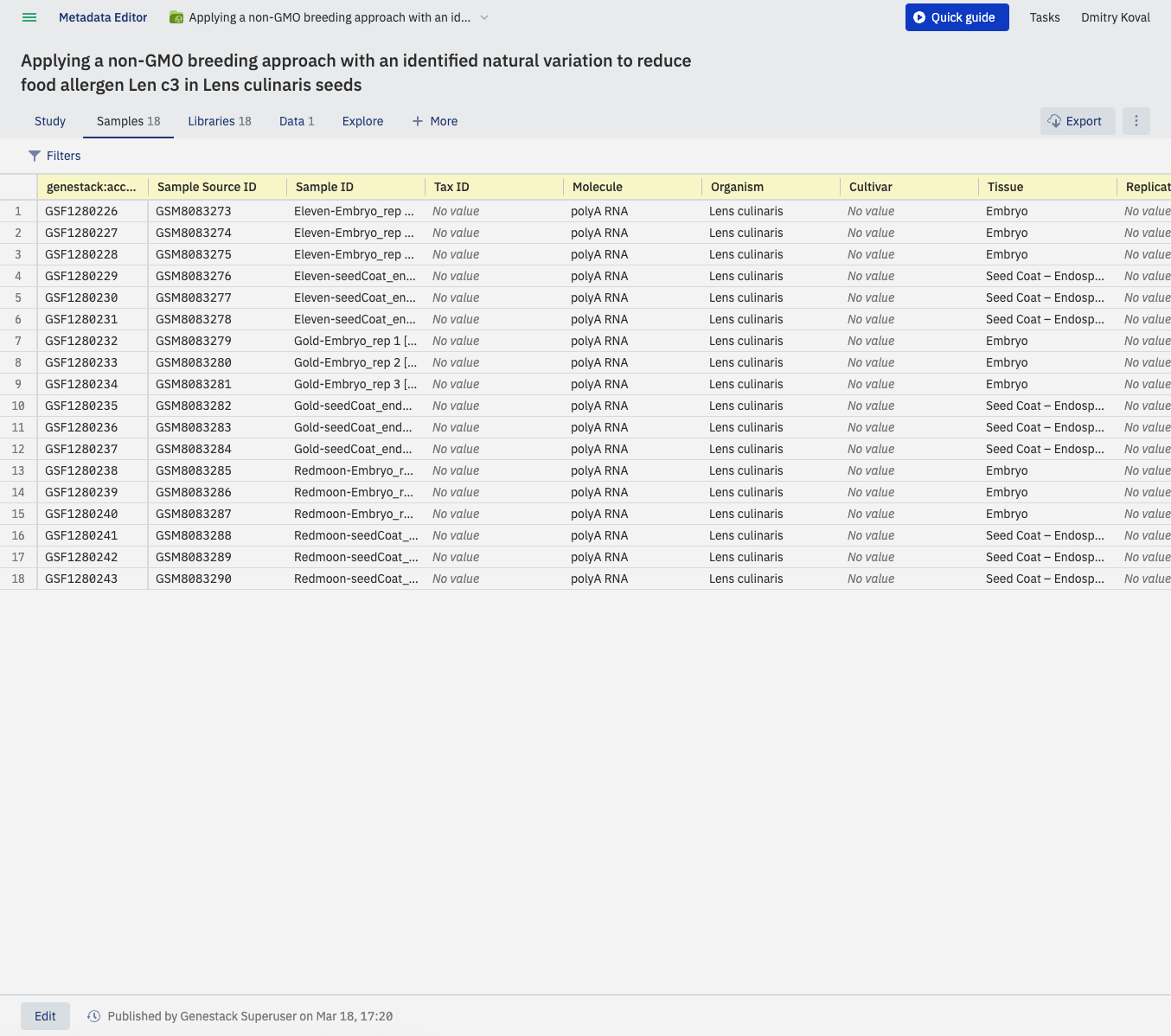The width and height of the screenshot is (1171, 1036).
Task: Select cell GSF1280235
Action: [93, 406]
